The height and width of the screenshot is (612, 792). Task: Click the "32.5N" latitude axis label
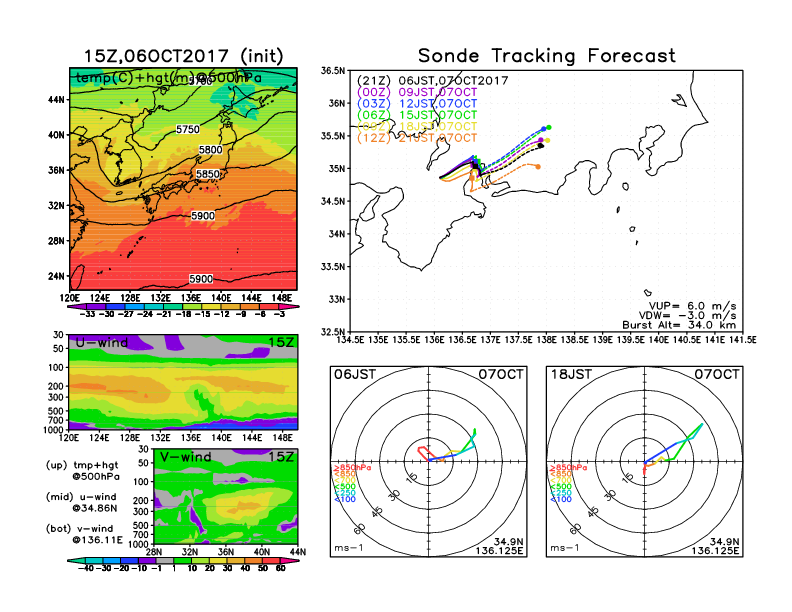(333, 332)
